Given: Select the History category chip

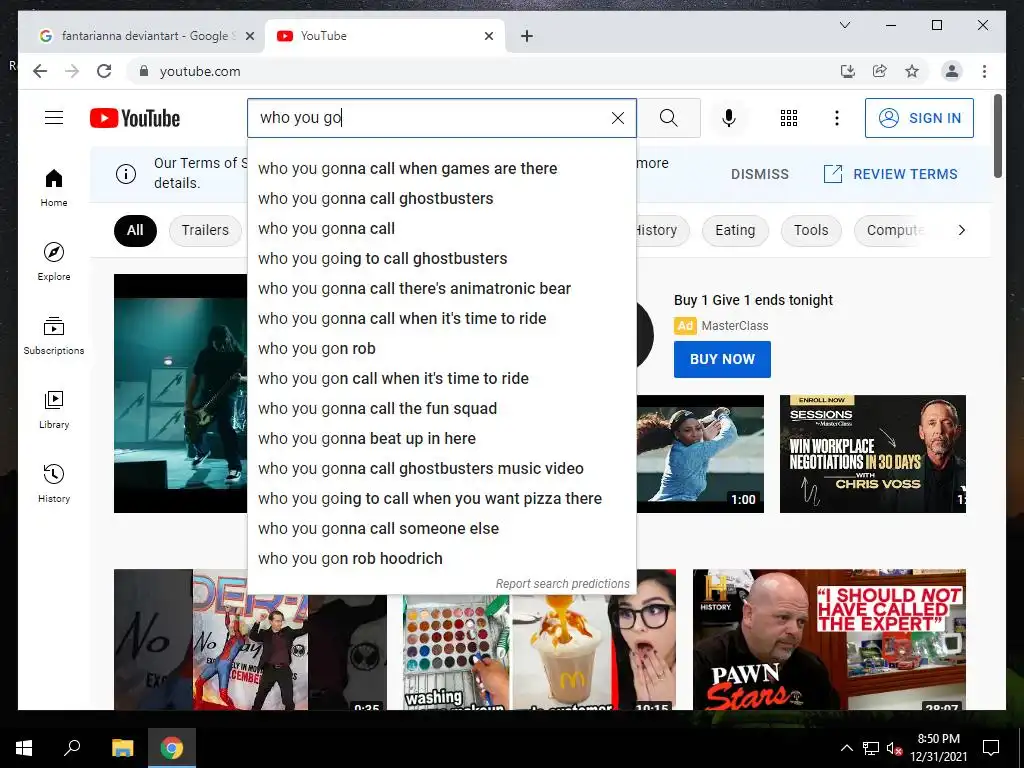Looking at the screenshot, I should click(x=662, y=231).
